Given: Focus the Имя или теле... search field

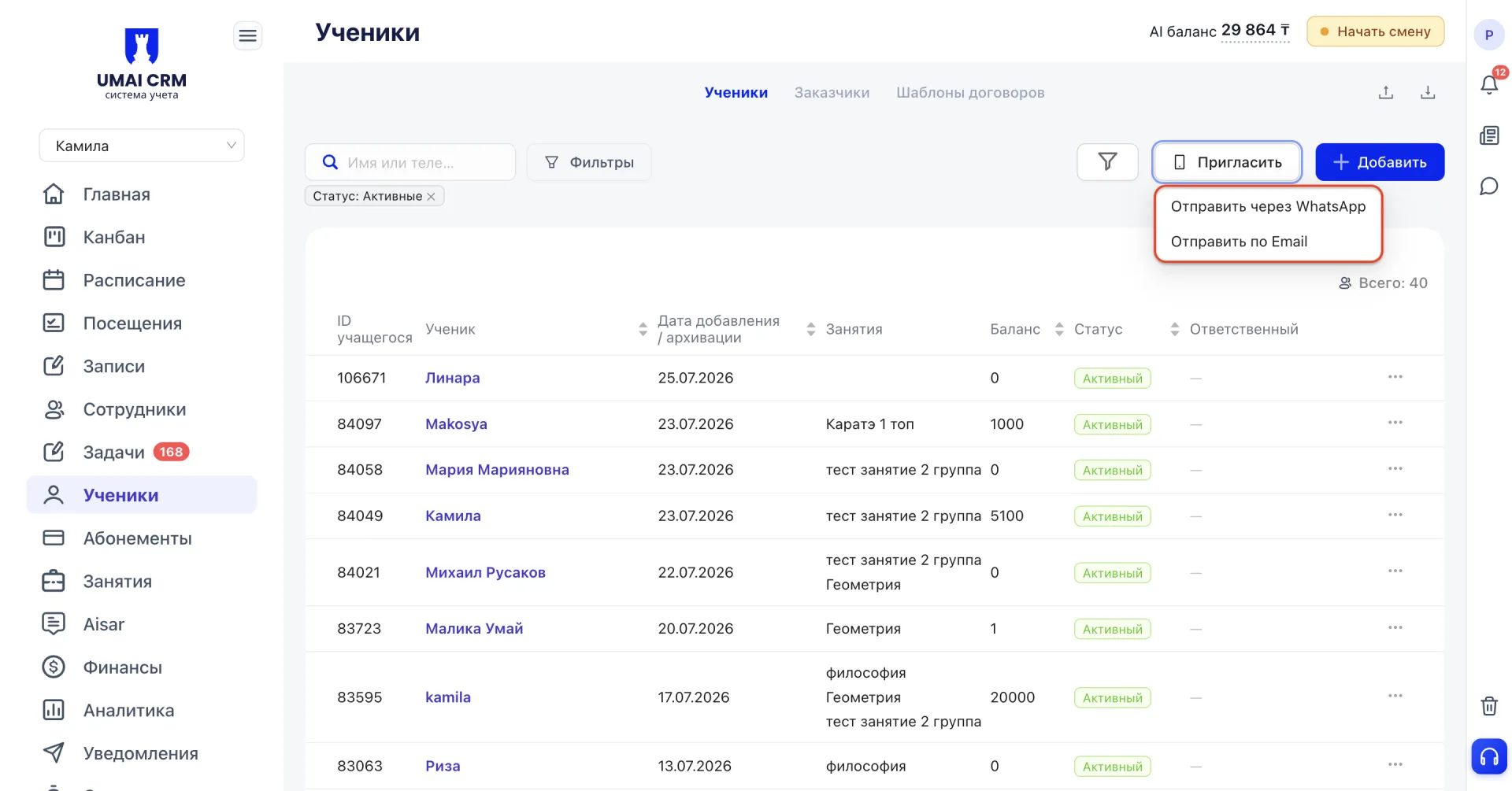Looking at the screenshot, I should [410, 162].
